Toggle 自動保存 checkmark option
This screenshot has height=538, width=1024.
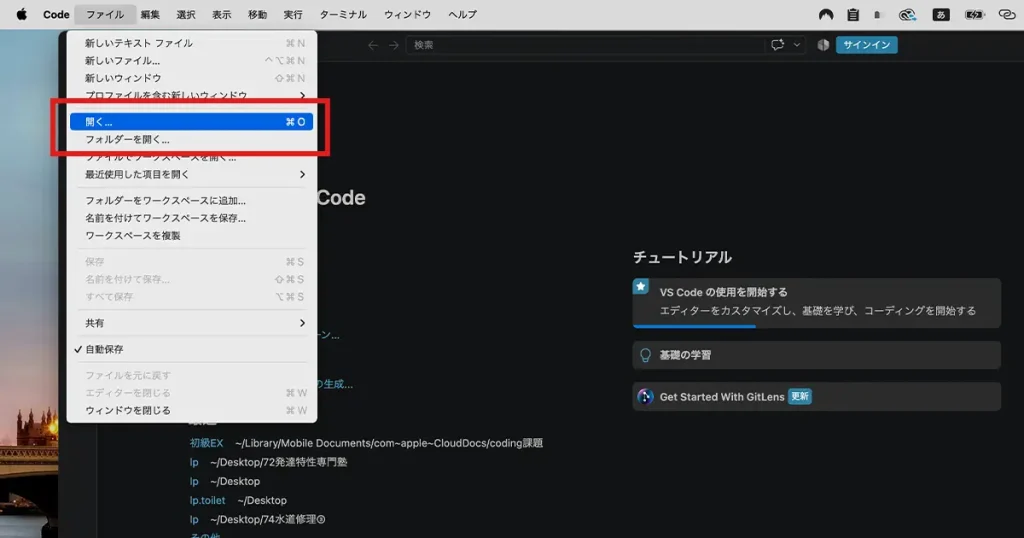tap(192, 349)
